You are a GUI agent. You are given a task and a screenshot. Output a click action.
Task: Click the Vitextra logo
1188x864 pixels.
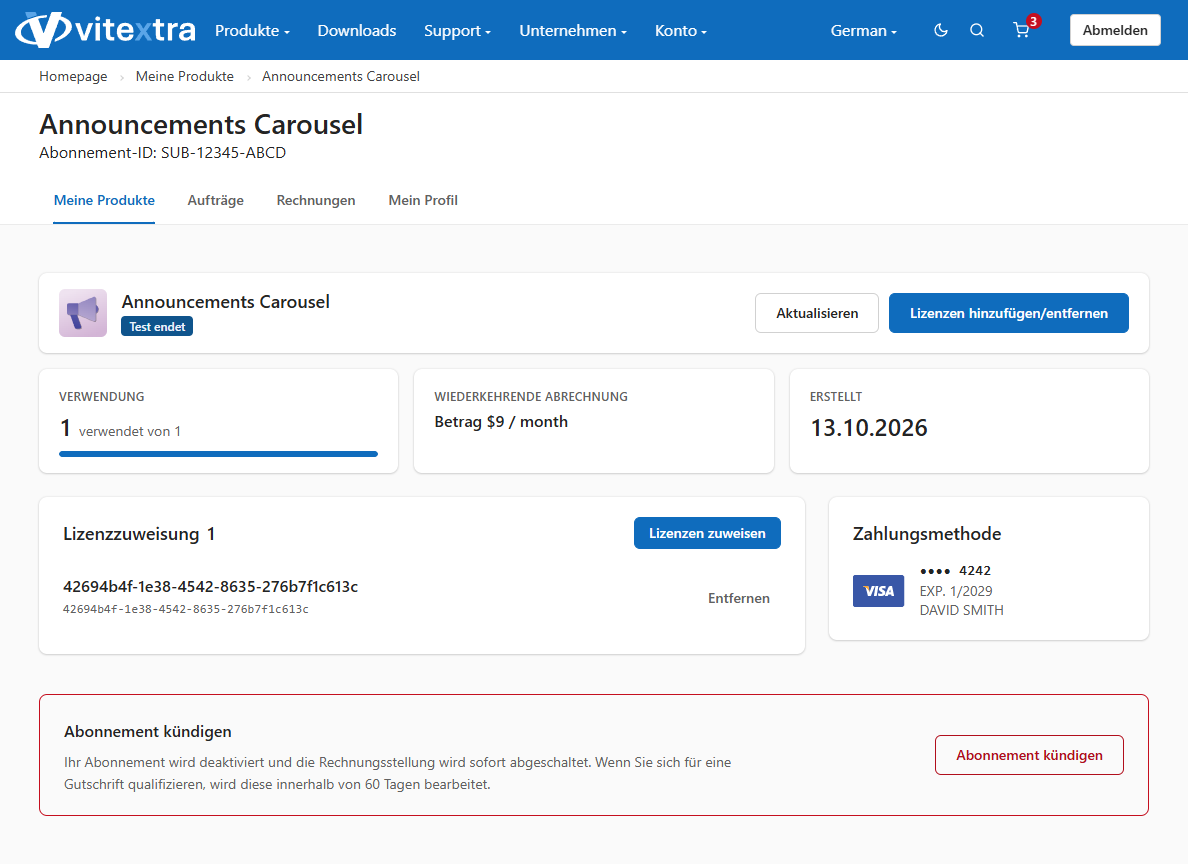click(x=105, y=30)
